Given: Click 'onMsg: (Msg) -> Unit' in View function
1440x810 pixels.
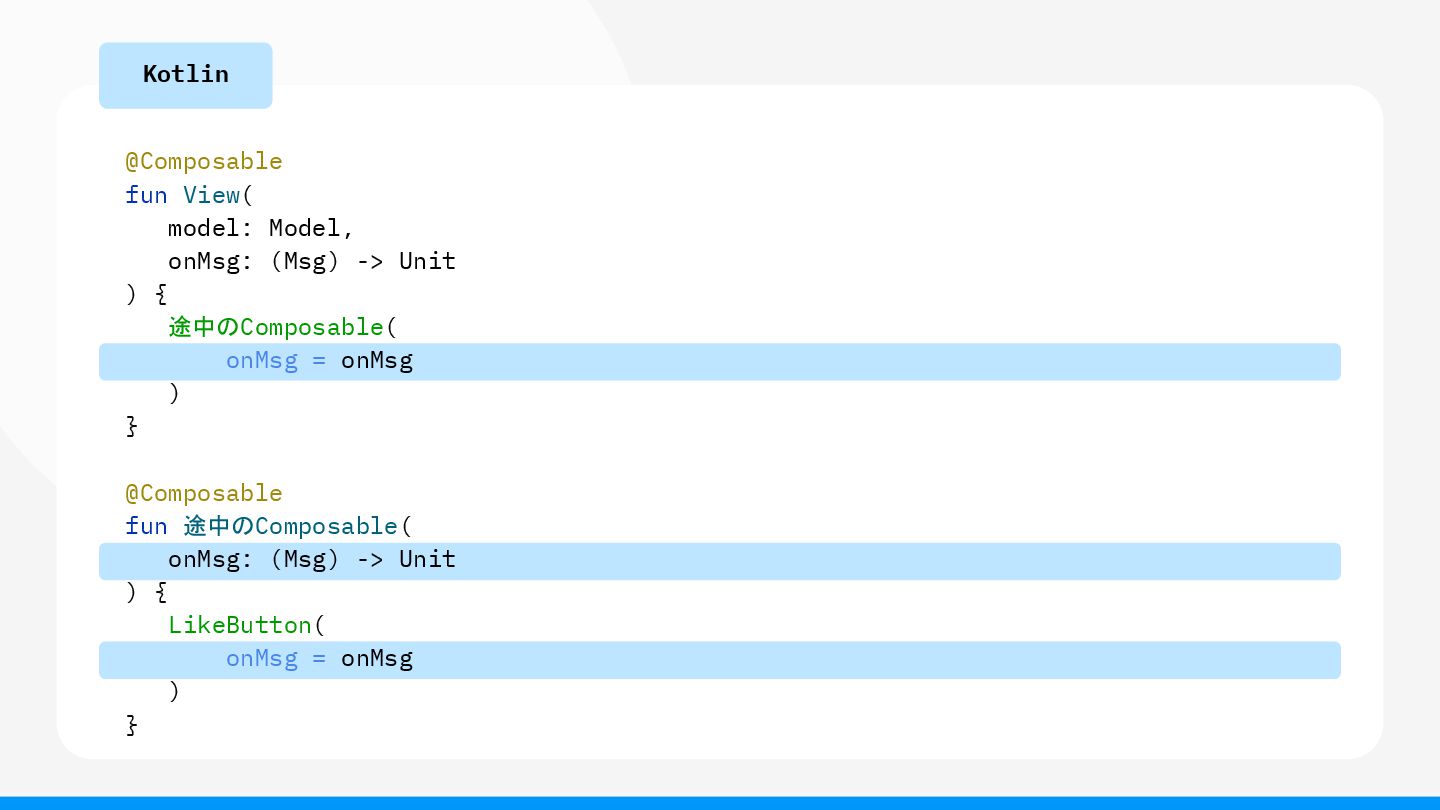Looking at the screenshot, I should click(x=312, y=261).
